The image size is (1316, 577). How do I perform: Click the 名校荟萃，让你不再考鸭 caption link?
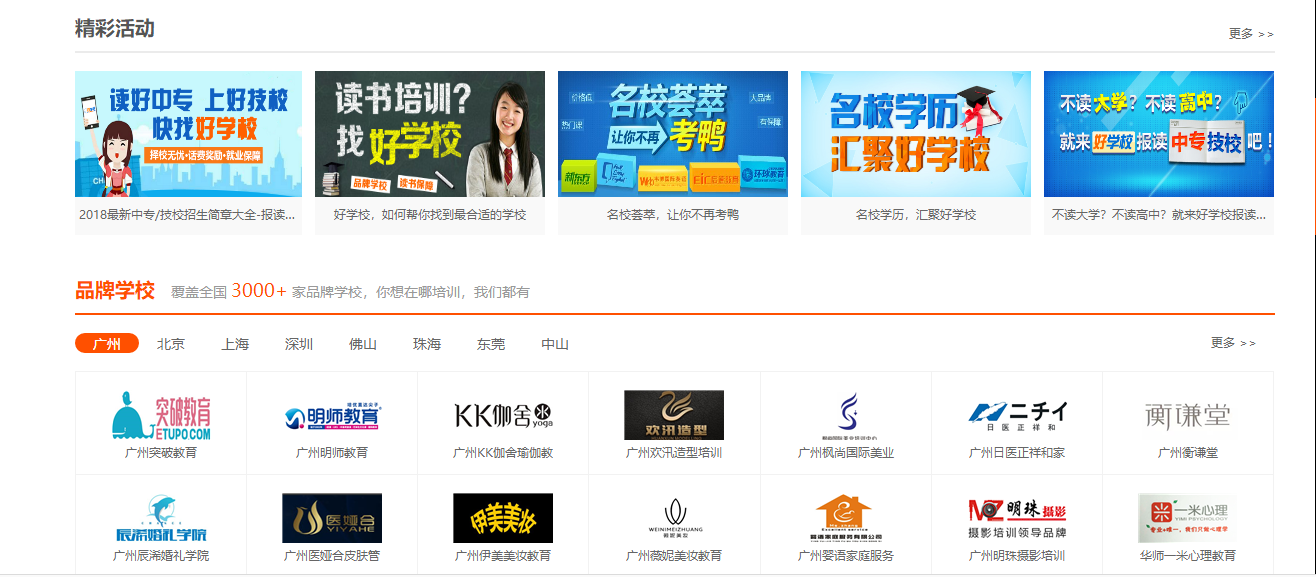[x=673, y=215]
